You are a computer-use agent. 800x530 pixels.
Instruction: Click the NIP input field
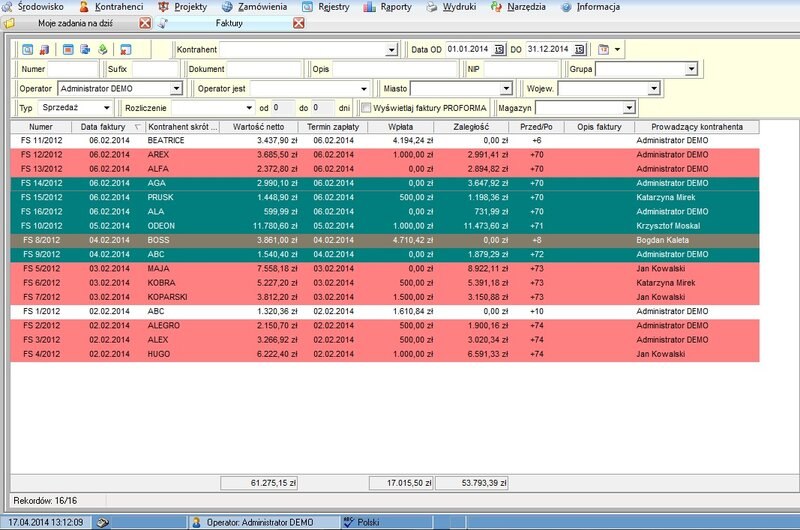click(x=521, y=69)
